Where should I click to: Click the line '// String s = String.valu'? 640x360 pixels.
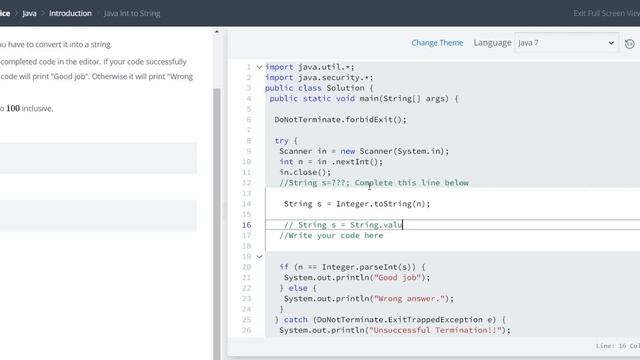[343, 225]
